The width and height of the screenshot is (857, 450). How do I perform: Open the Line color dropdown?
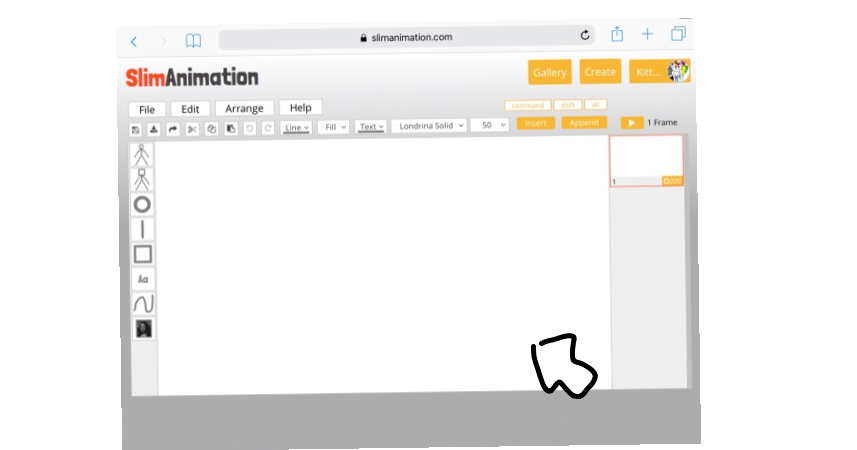tap(296, 127)
